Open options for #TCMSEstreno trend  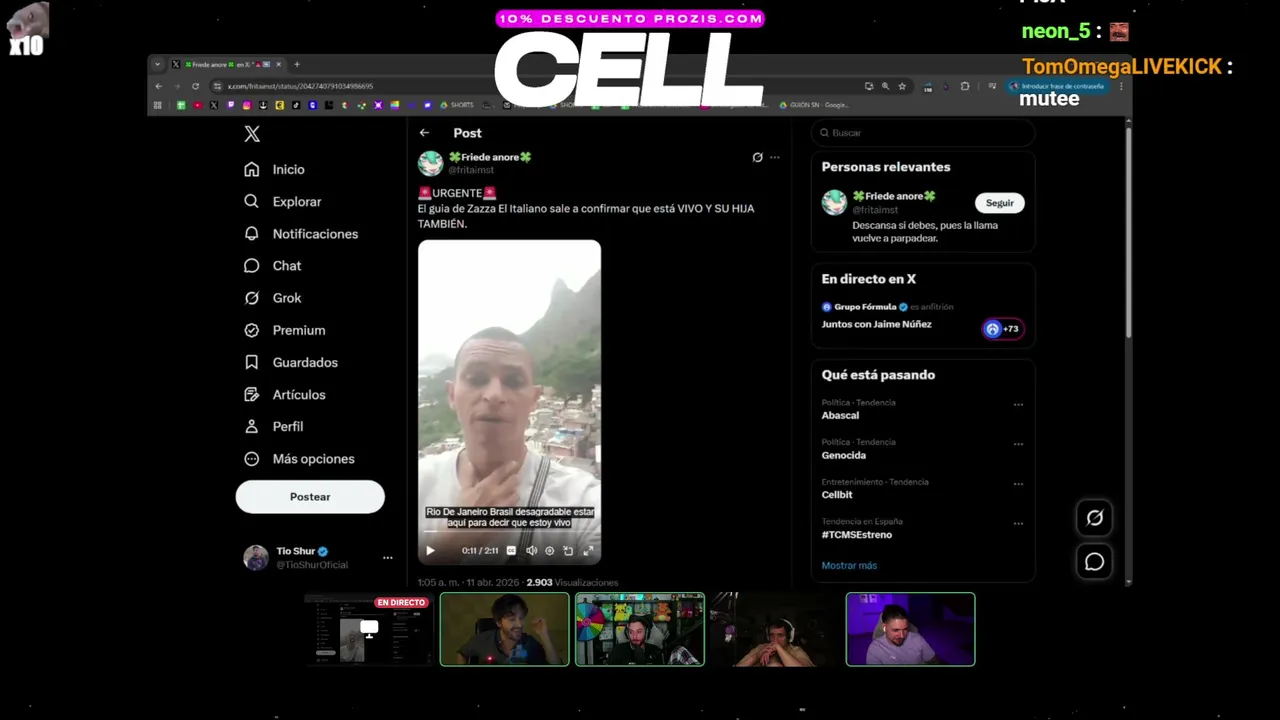click(x=1018, y=523)
